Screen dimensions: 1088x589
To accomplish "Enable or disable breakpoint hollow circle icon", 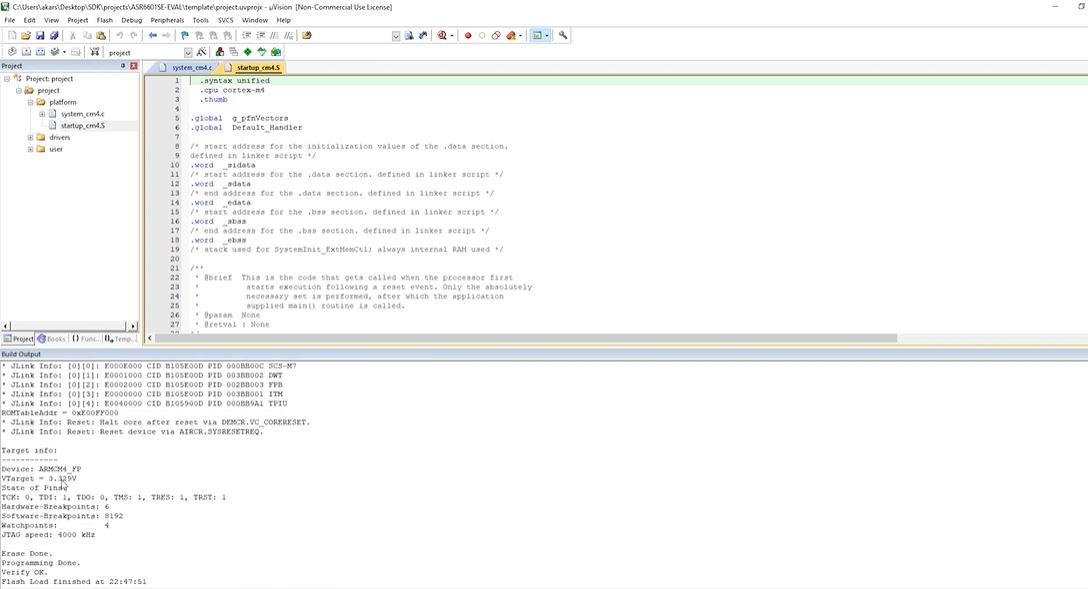I will click(x=482, y=35).
